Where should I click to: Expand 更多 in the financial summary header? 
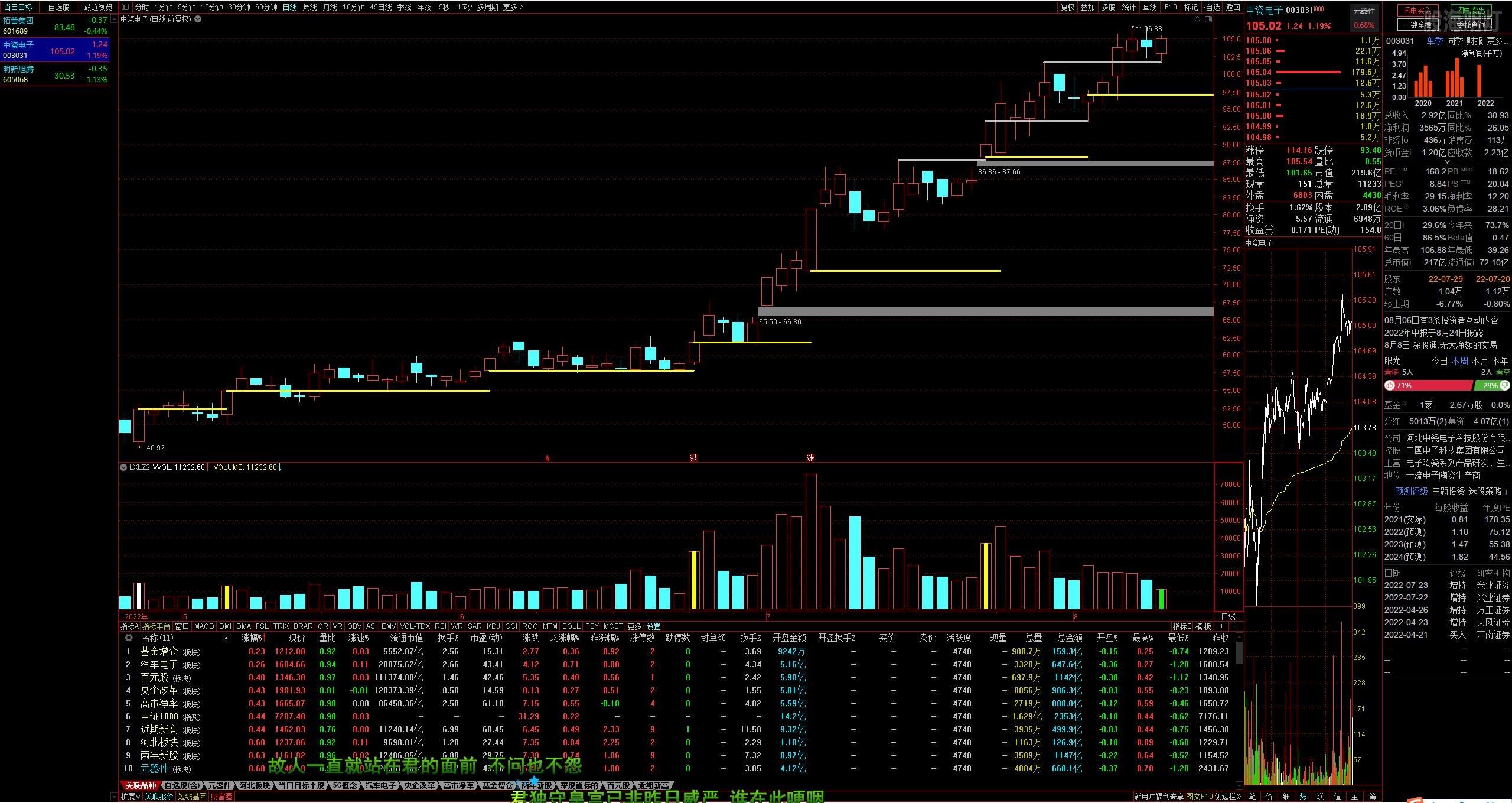tap(1497, 41)
